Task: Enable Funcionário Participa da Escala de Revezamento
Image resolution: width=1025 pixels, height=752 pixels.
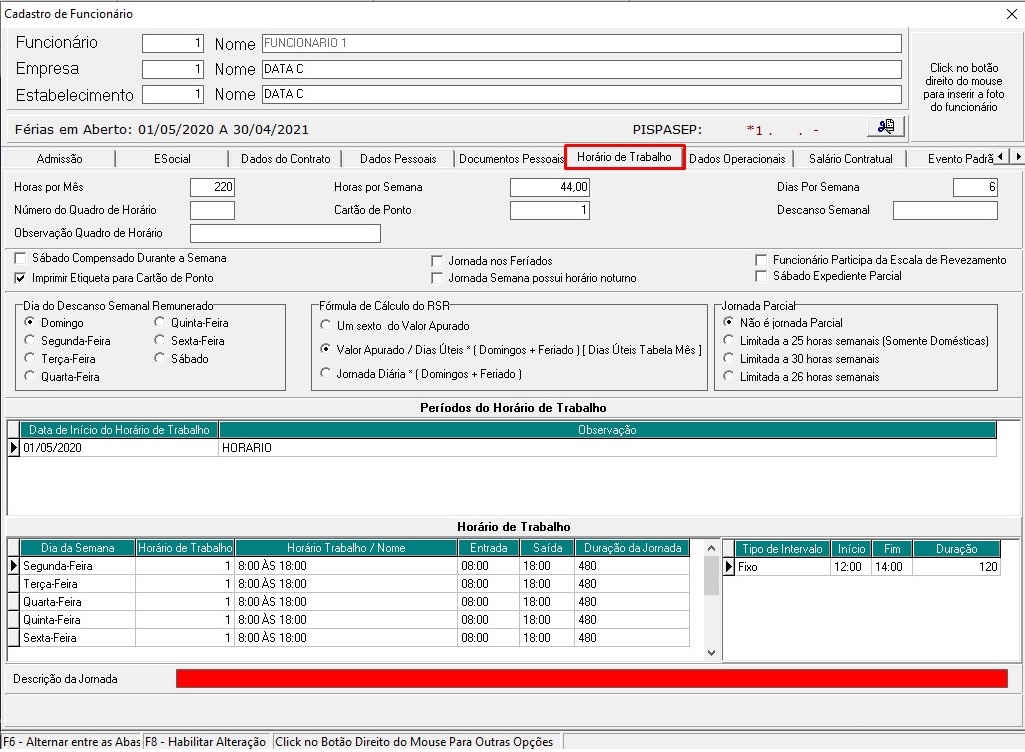Action: pos(761,260)
